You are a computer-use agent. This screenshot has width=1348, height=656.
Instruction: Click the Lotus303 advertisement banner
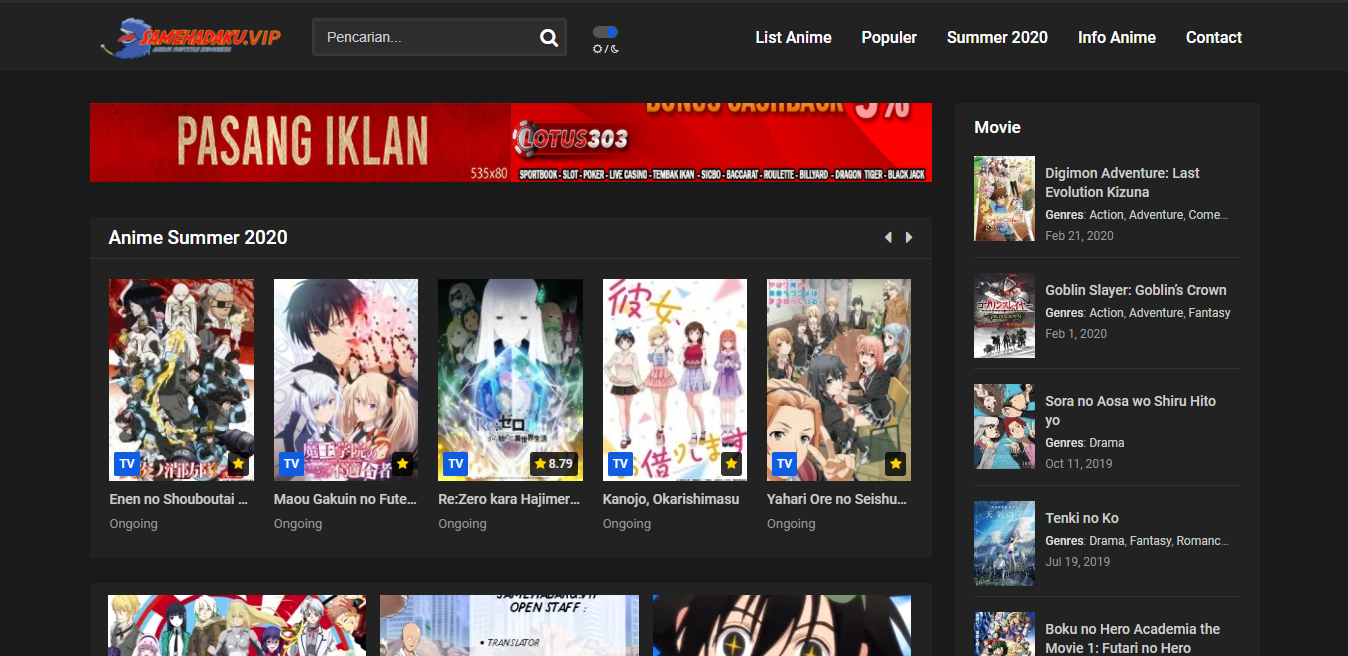coord(721,142)
